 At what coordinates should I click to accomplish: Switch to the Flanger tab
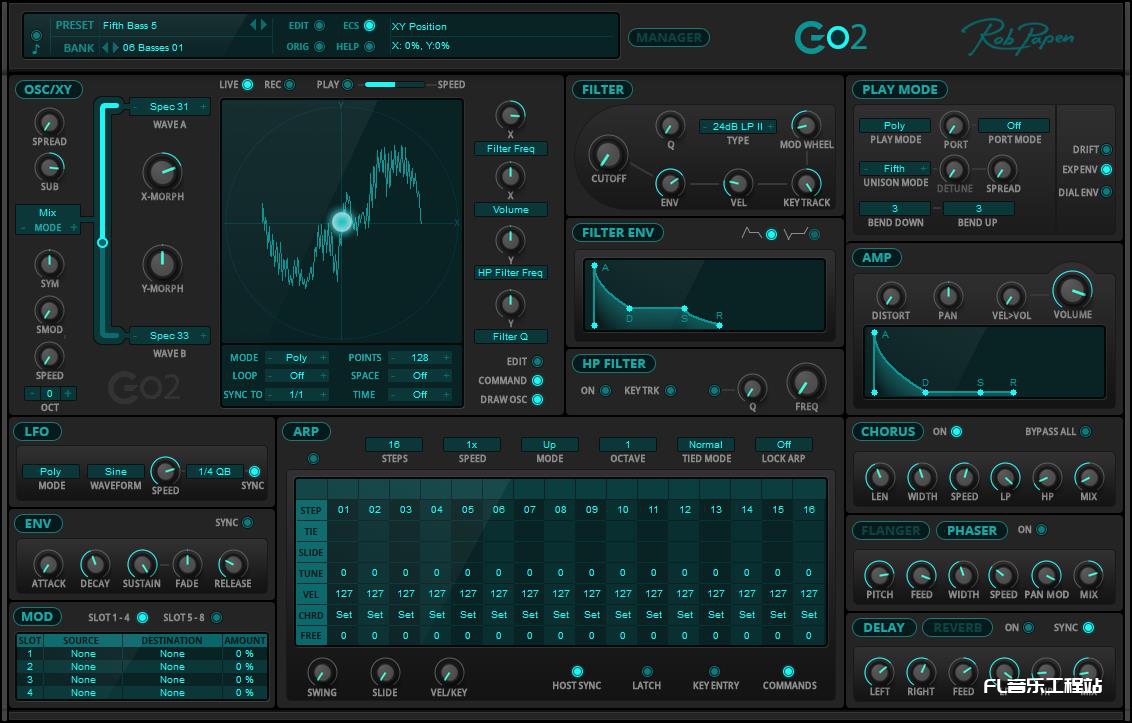[890, 531]
